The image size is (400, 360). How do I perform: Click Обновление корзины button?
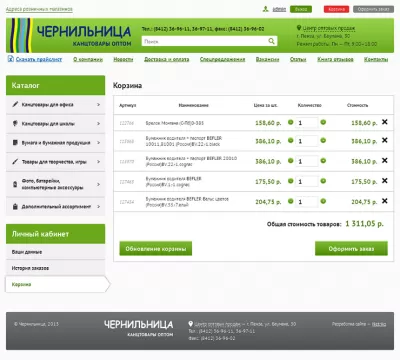[156, 249]
